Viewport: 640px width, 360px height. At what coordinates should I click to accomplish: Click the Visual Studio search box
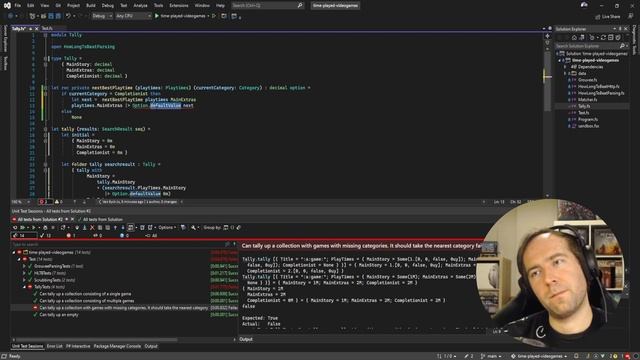tap(267, 6)
